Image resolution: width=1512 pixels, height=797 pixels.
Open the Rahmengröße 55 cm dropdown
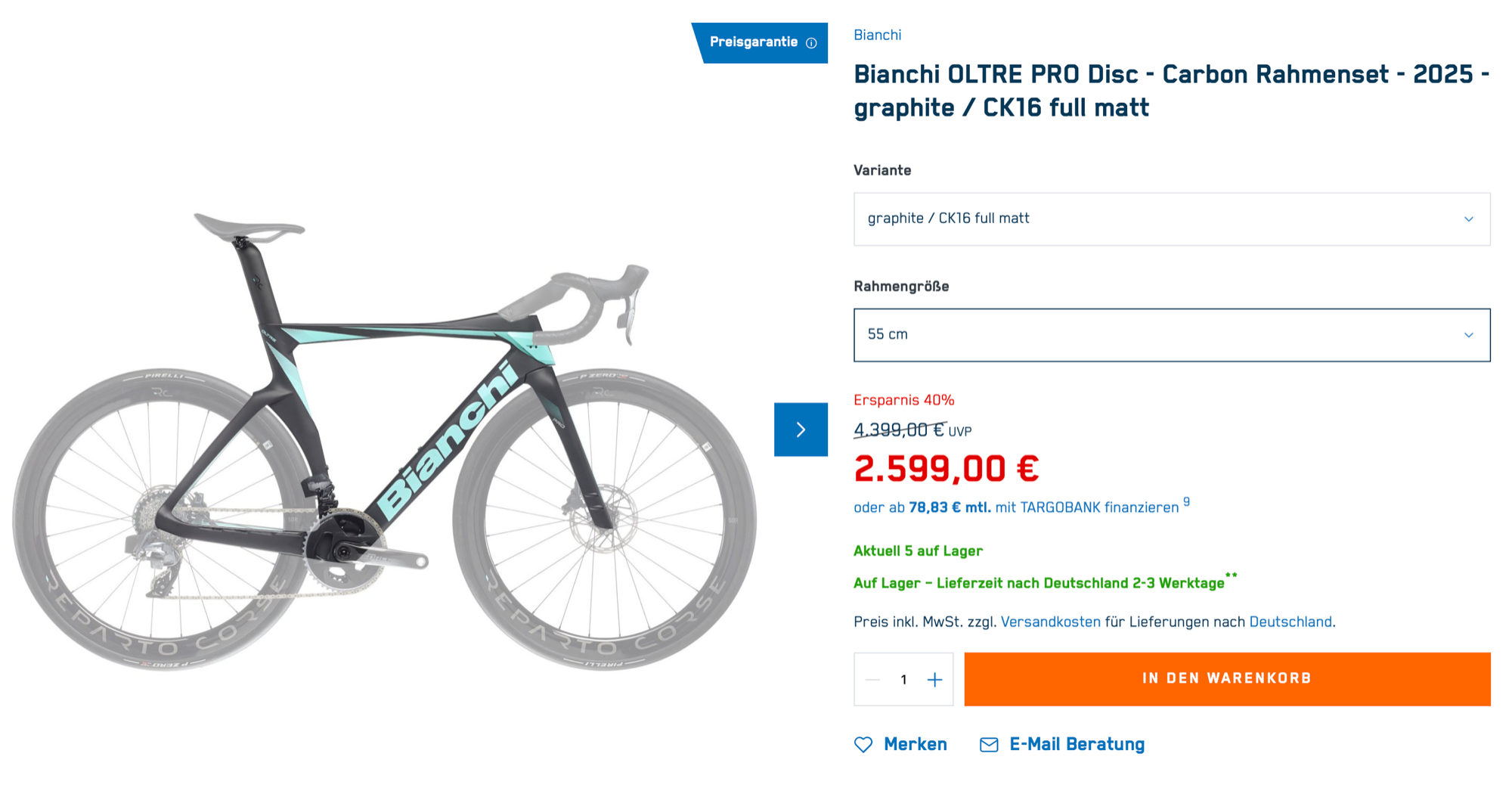(1171, 335)
